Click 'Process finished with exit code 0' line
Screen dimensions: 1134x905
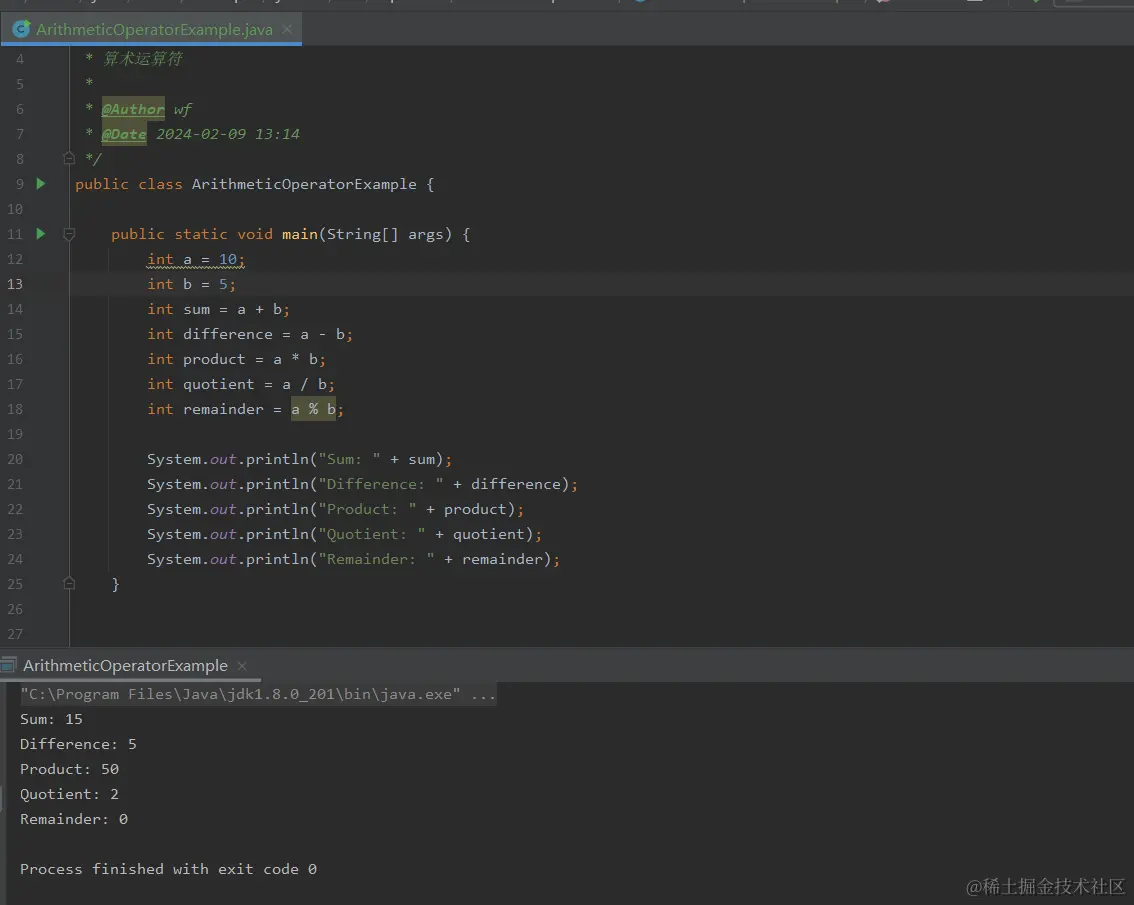[169, 869]
